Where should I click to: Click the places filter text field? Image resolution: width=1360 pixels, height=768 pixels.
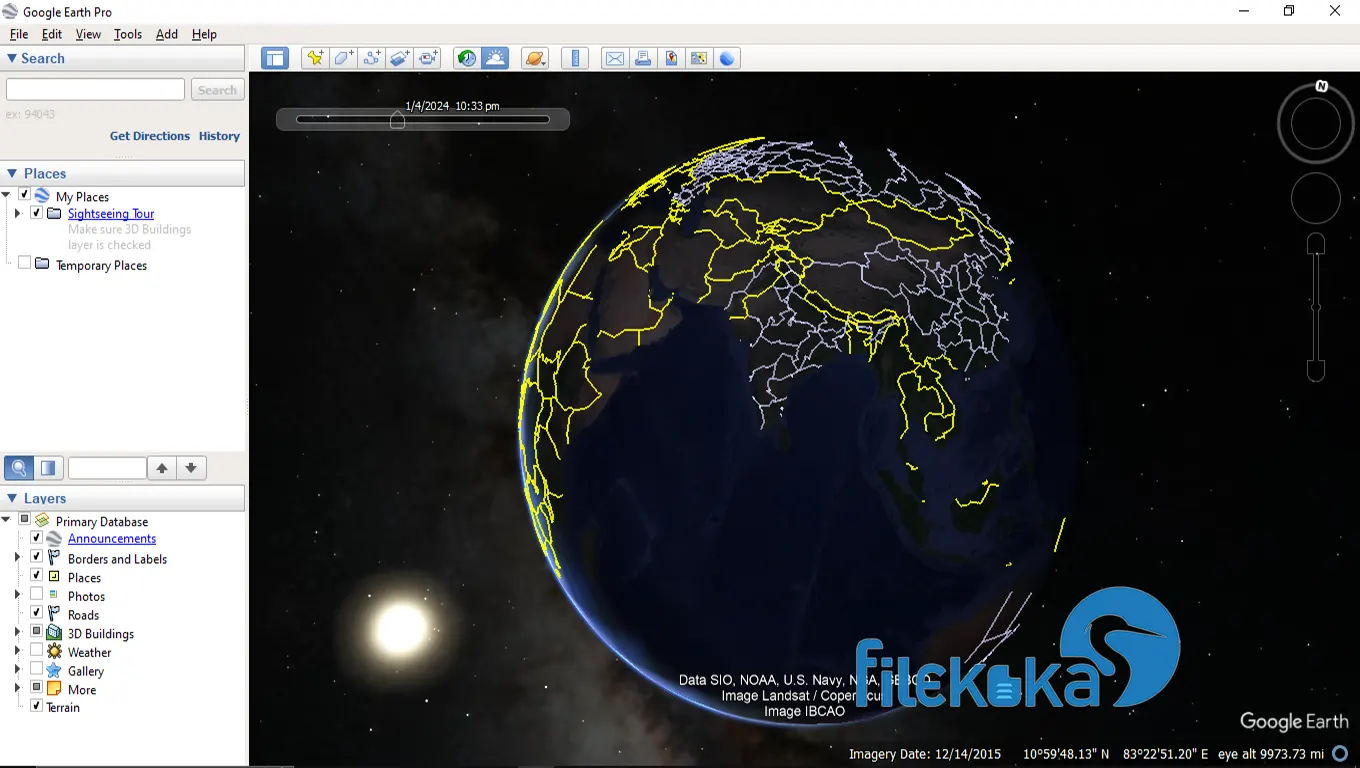107,467
